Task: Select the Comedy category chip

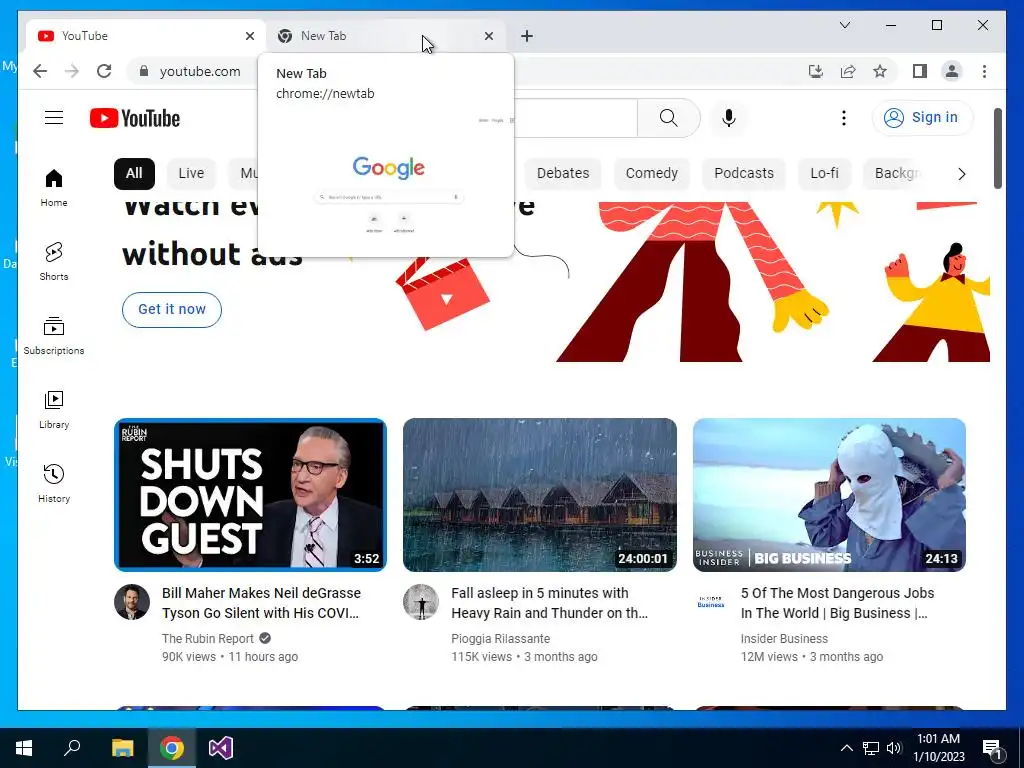Action: pyautogui.click(x=652, y=174)
